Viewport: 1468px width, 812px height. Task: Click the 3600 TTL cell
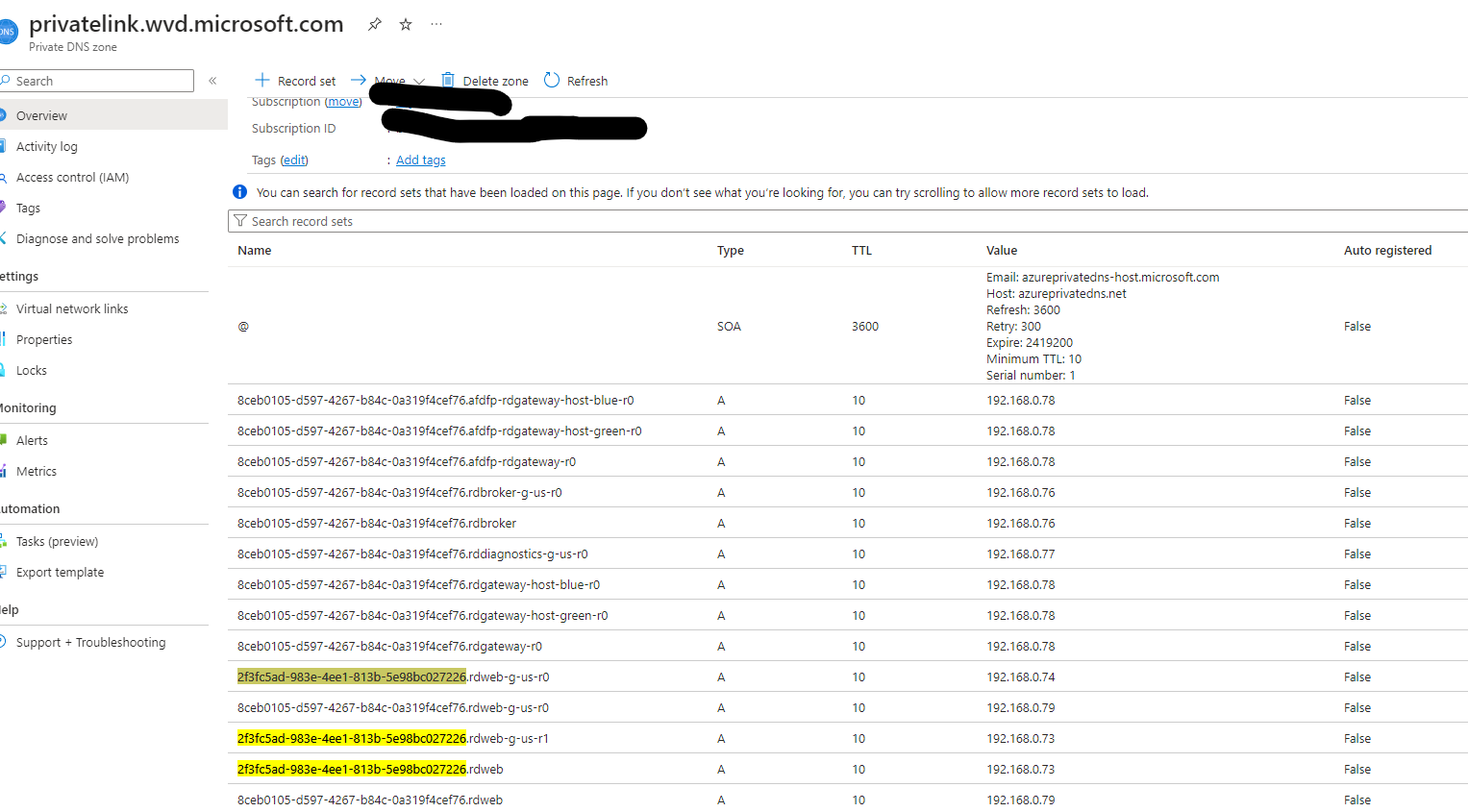(x=865, y=326)
